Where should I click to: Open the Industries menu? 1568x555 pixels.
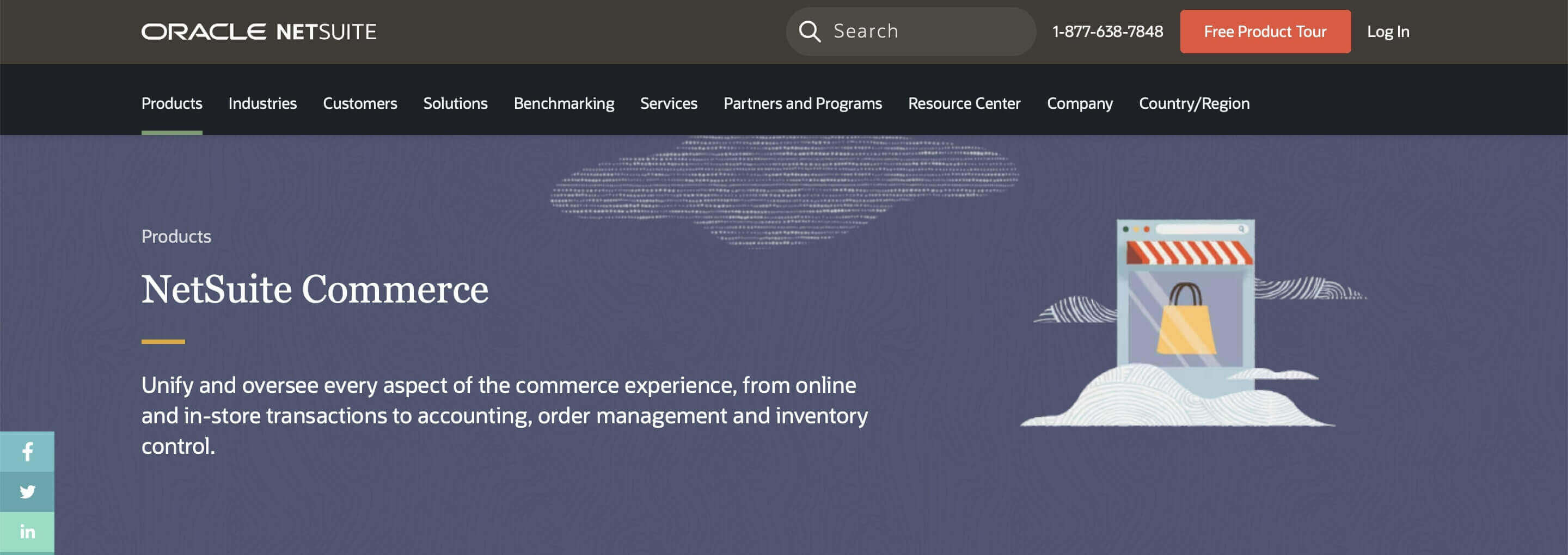262,103
